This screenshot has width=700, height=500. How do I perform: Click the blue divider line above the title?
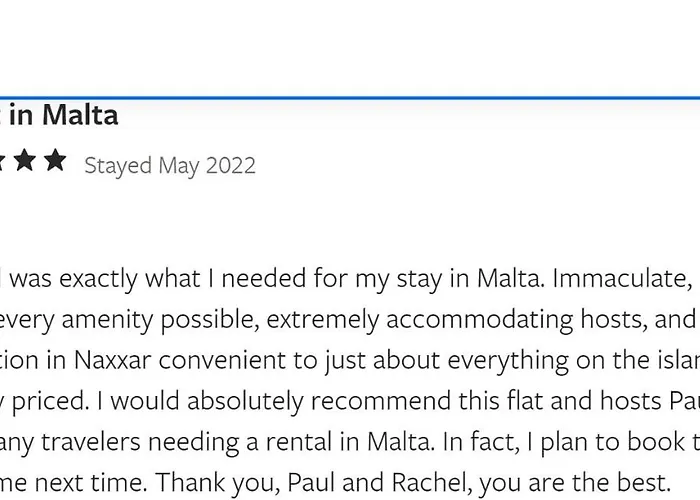coord(350,98)
